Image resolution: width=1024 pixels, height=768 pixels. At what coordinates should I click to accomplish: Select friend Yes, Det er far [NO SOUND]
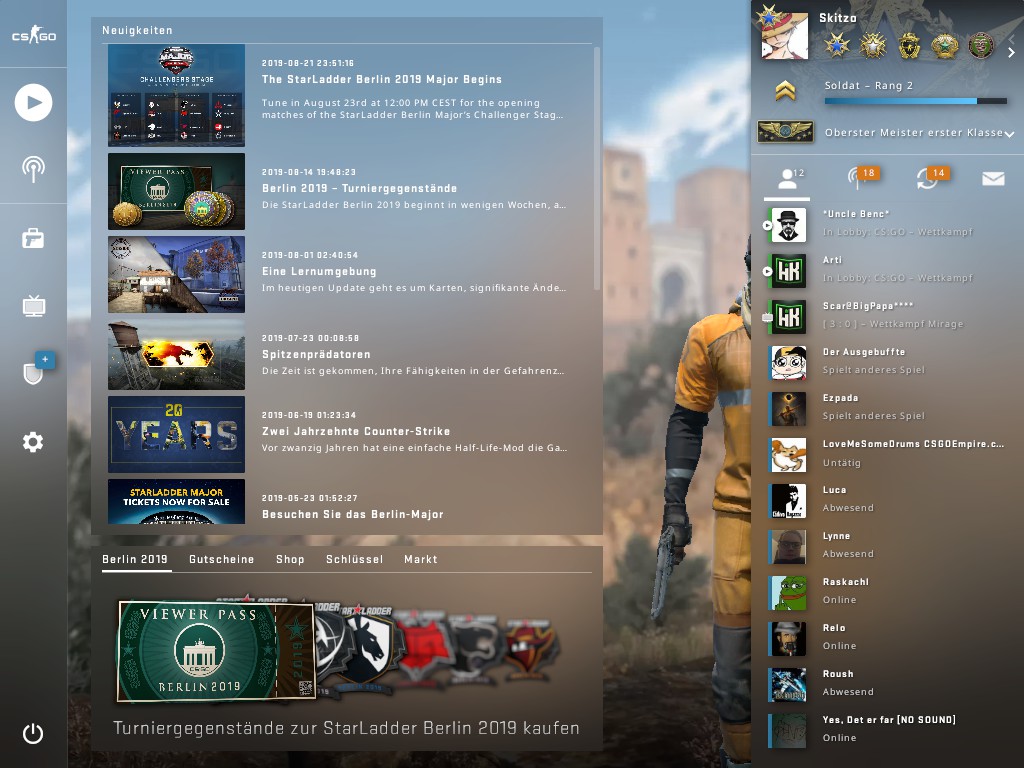(x=888, y=731)
